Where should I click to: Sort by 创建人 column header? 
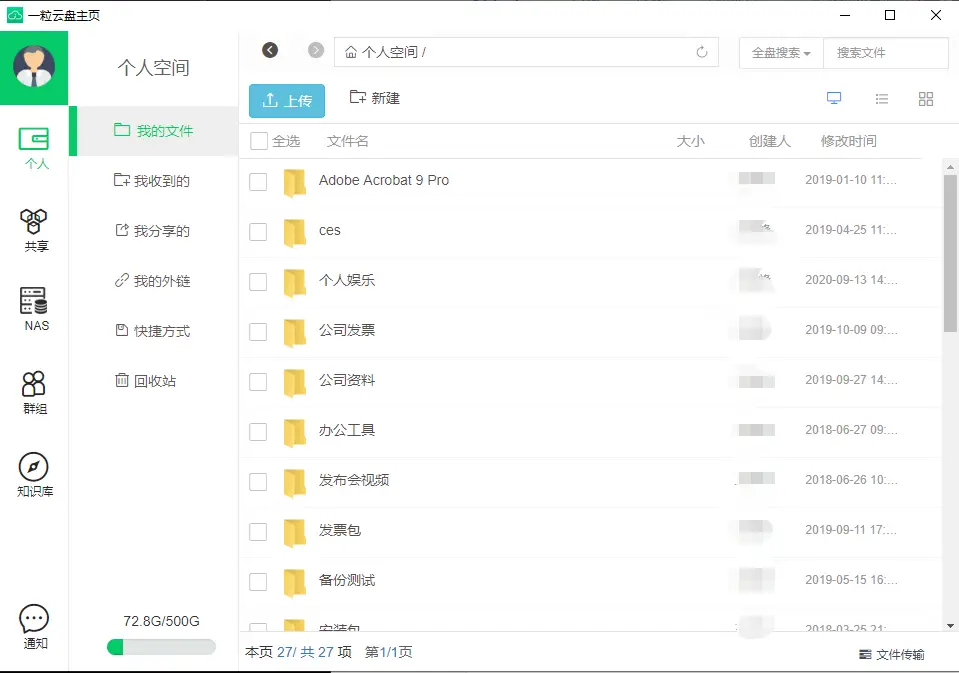(x=769, y=141)
